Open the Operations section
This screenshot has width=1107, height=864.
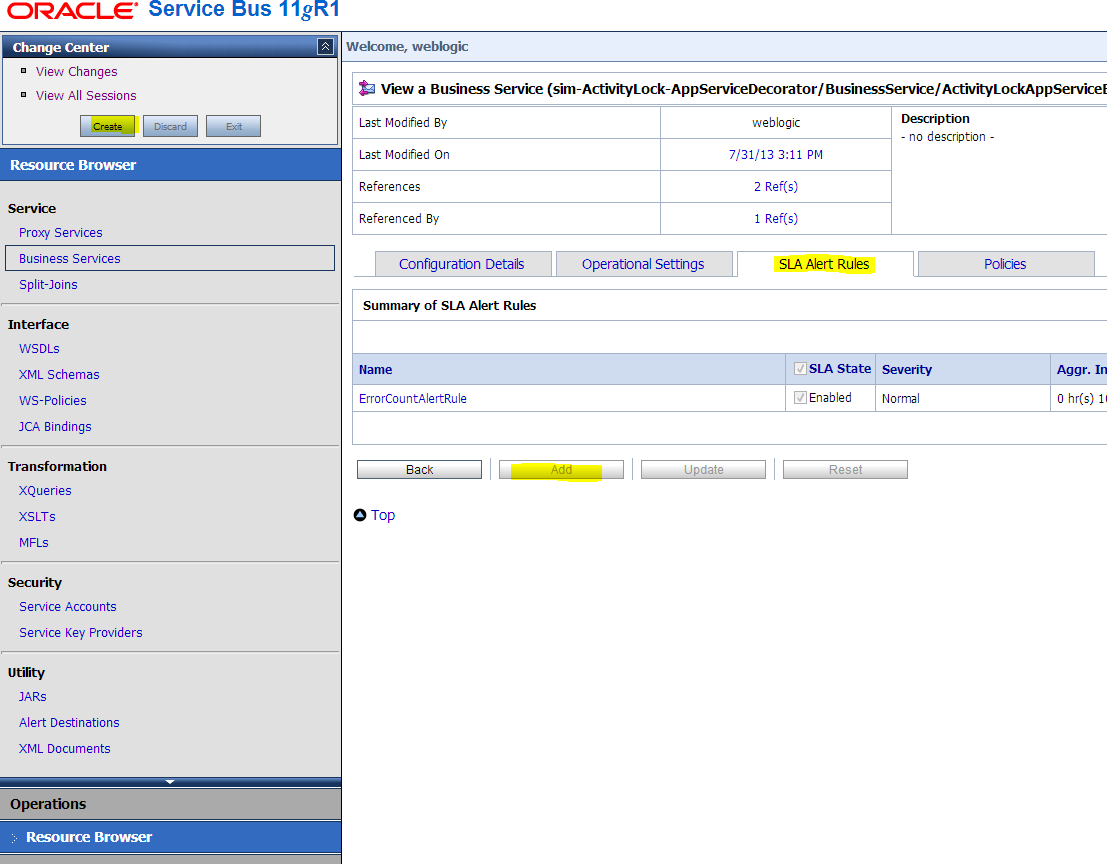(x=170, y=804)
